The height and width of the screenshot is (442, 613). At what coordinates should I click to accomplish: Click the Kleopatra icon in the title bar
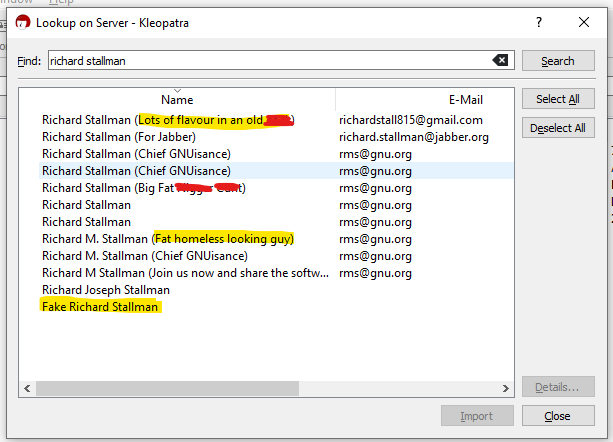tap(23, 23)
